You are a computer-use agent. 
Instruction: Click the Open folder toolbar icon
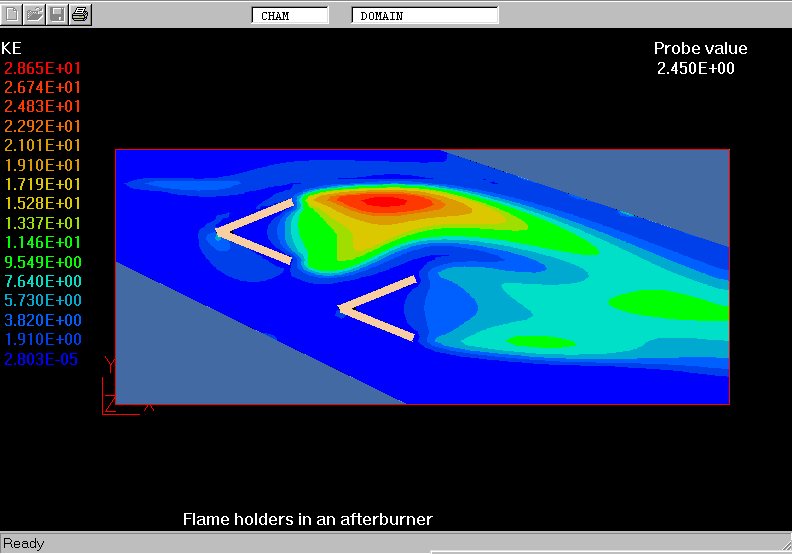[34, 14]
